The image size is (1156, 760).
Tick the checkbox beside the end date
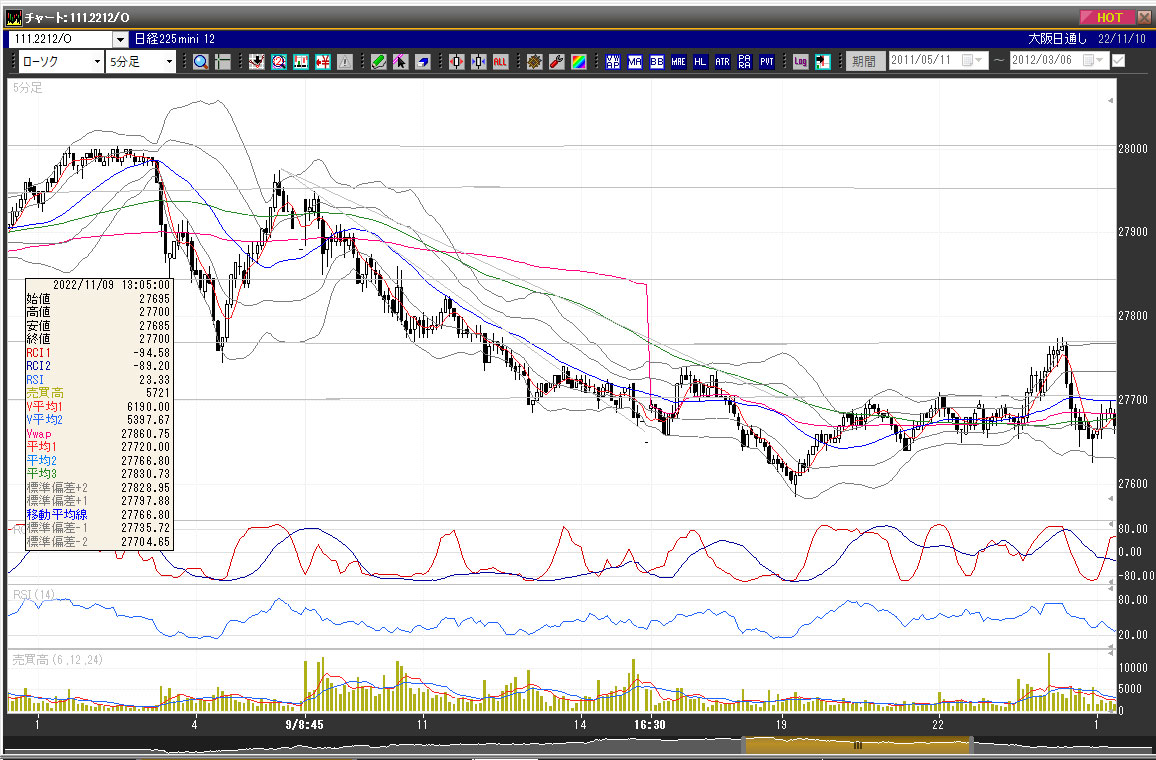pos(1118,60)
